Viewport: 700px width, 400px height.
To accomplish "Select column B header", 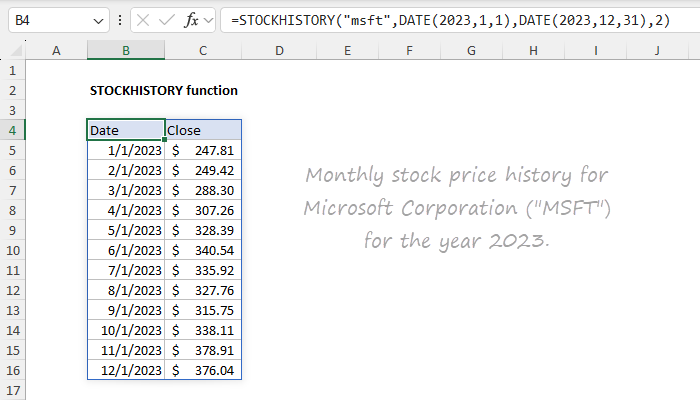I will pyautogui.click(x=126, y=50).
